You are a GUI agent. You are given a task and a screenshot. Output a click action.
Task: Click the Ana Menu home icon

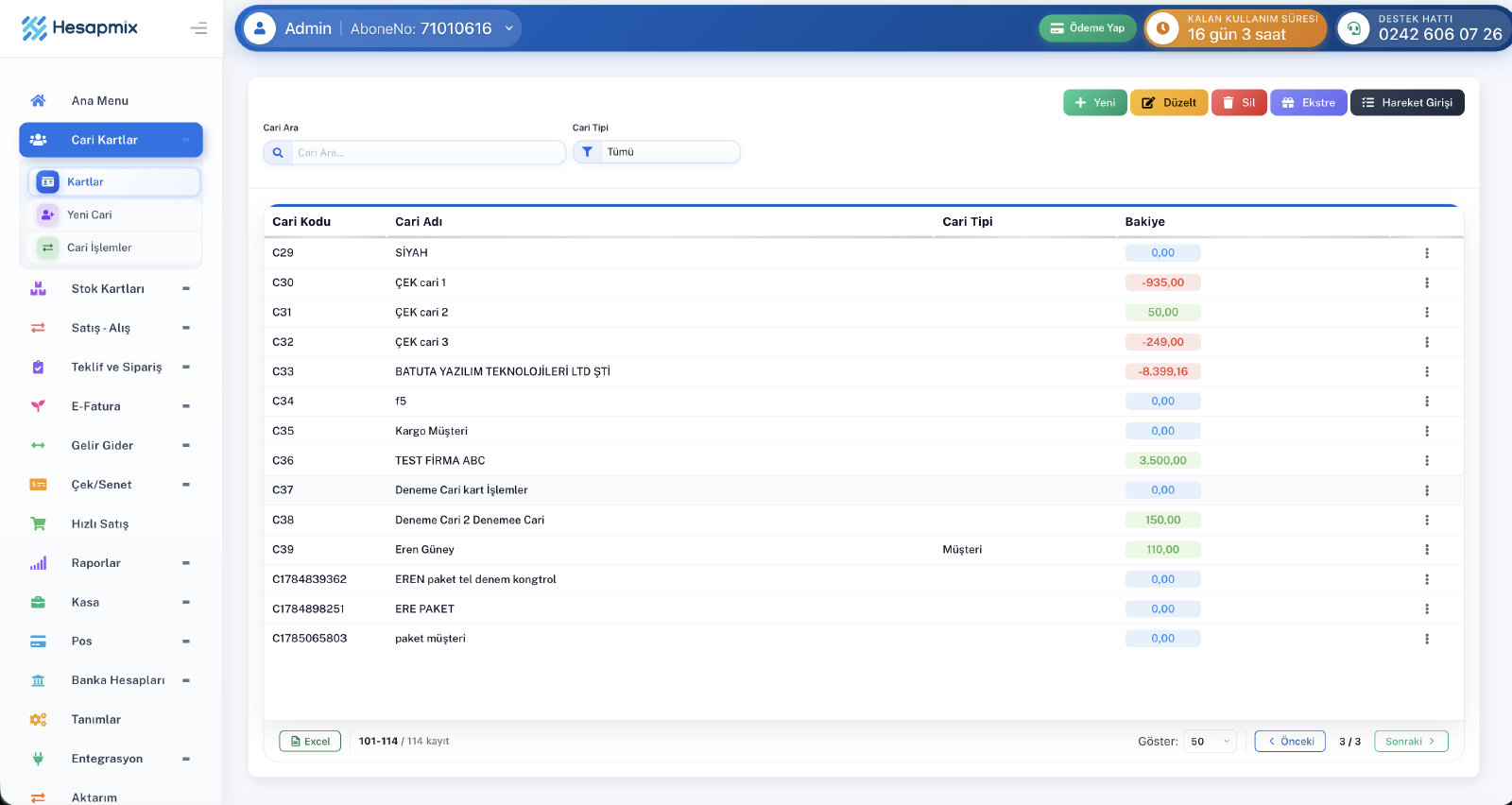pos(38,100)
